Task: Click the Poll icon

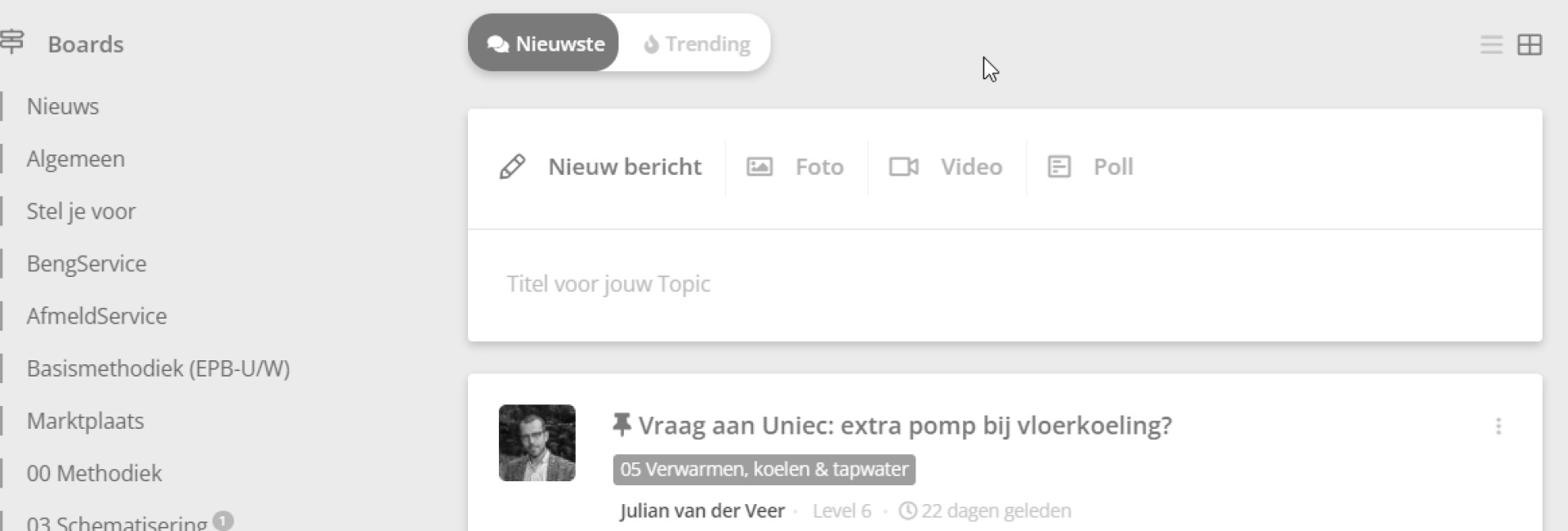Action: 1059,167
